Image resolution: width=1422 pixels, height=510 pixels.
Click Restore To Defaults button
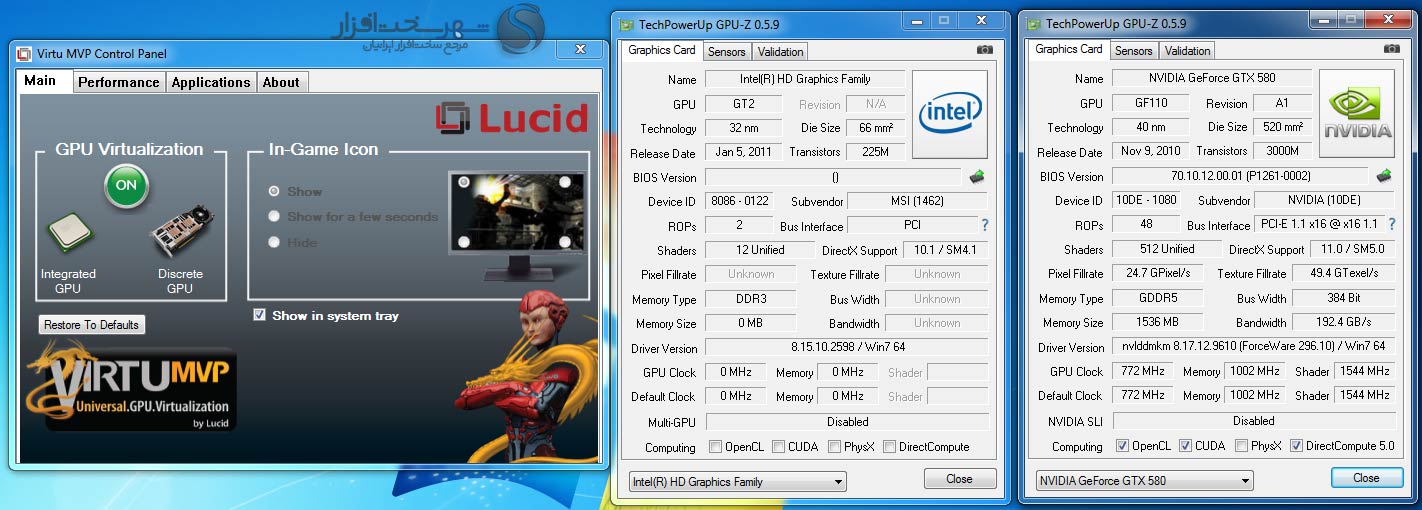(x=92, y=325)
